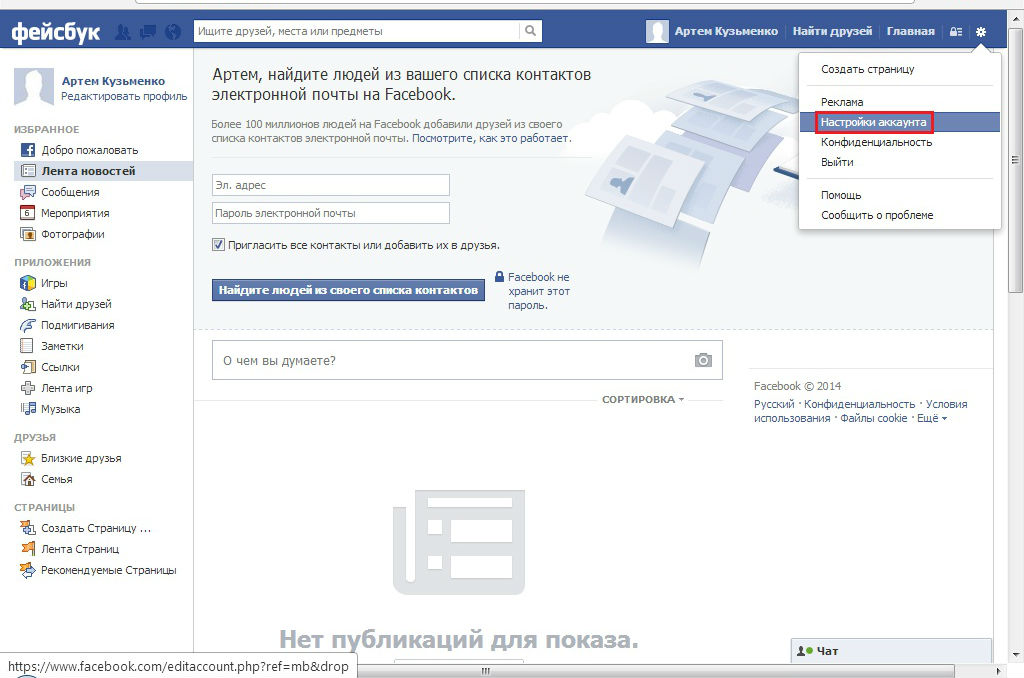Open the Чат bar

891,651
